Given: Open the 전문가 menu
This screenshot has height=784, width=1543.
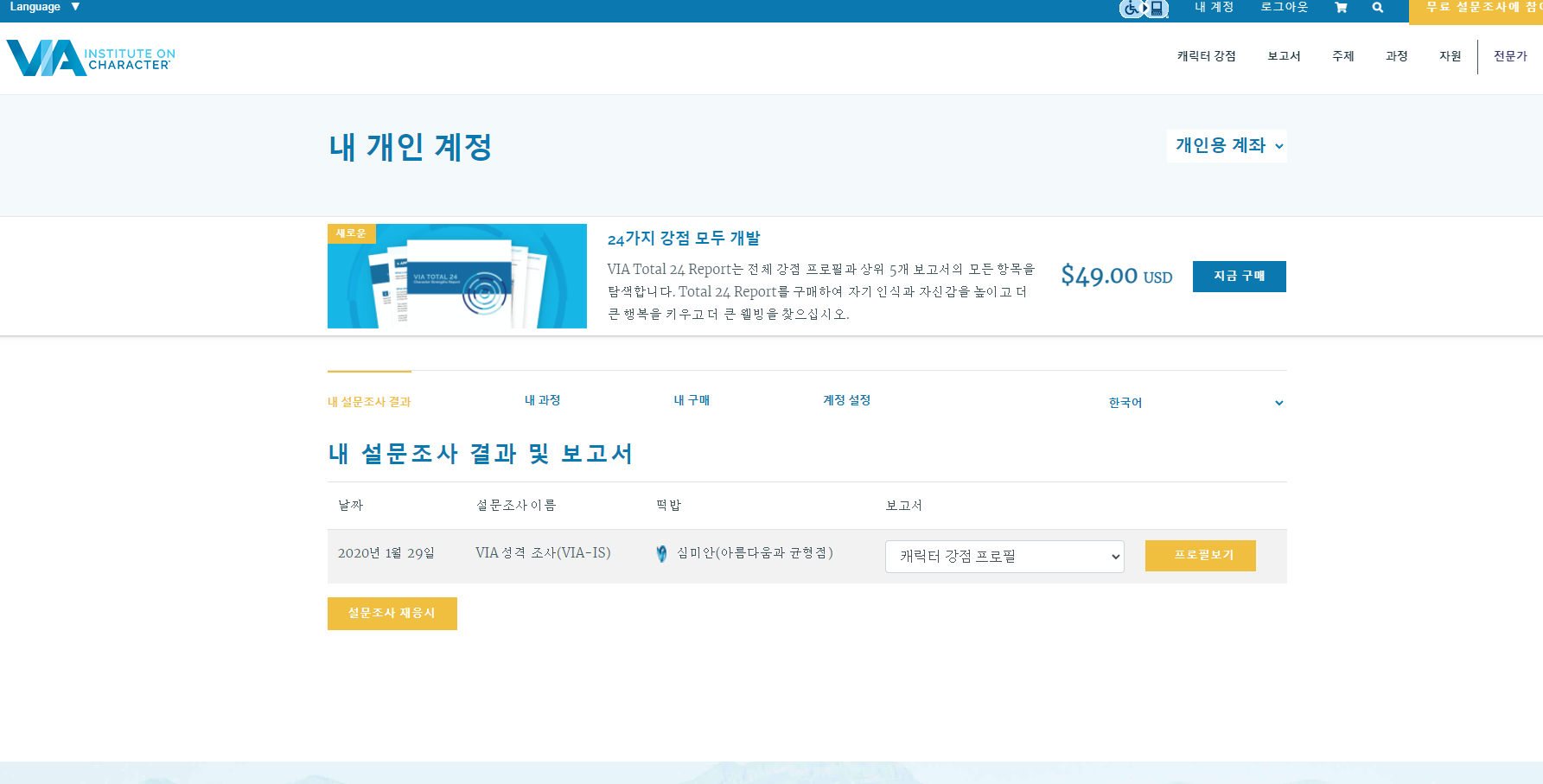Looking at the screenshot, I should tap(1510, 56).
